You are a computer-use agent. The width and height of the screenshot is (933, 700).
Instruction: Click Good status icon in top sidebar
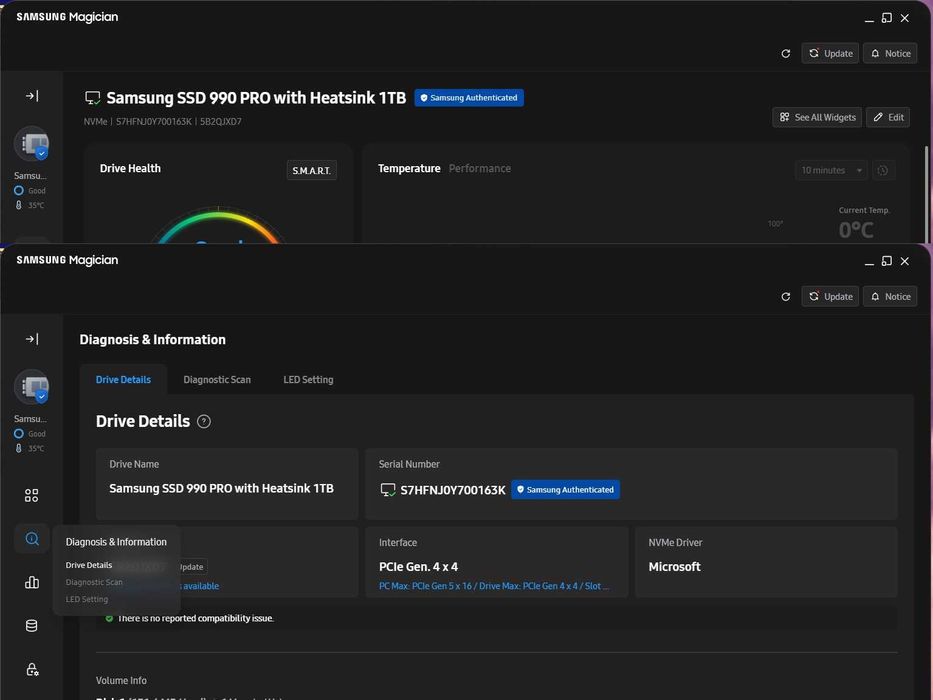click(18, 190)
